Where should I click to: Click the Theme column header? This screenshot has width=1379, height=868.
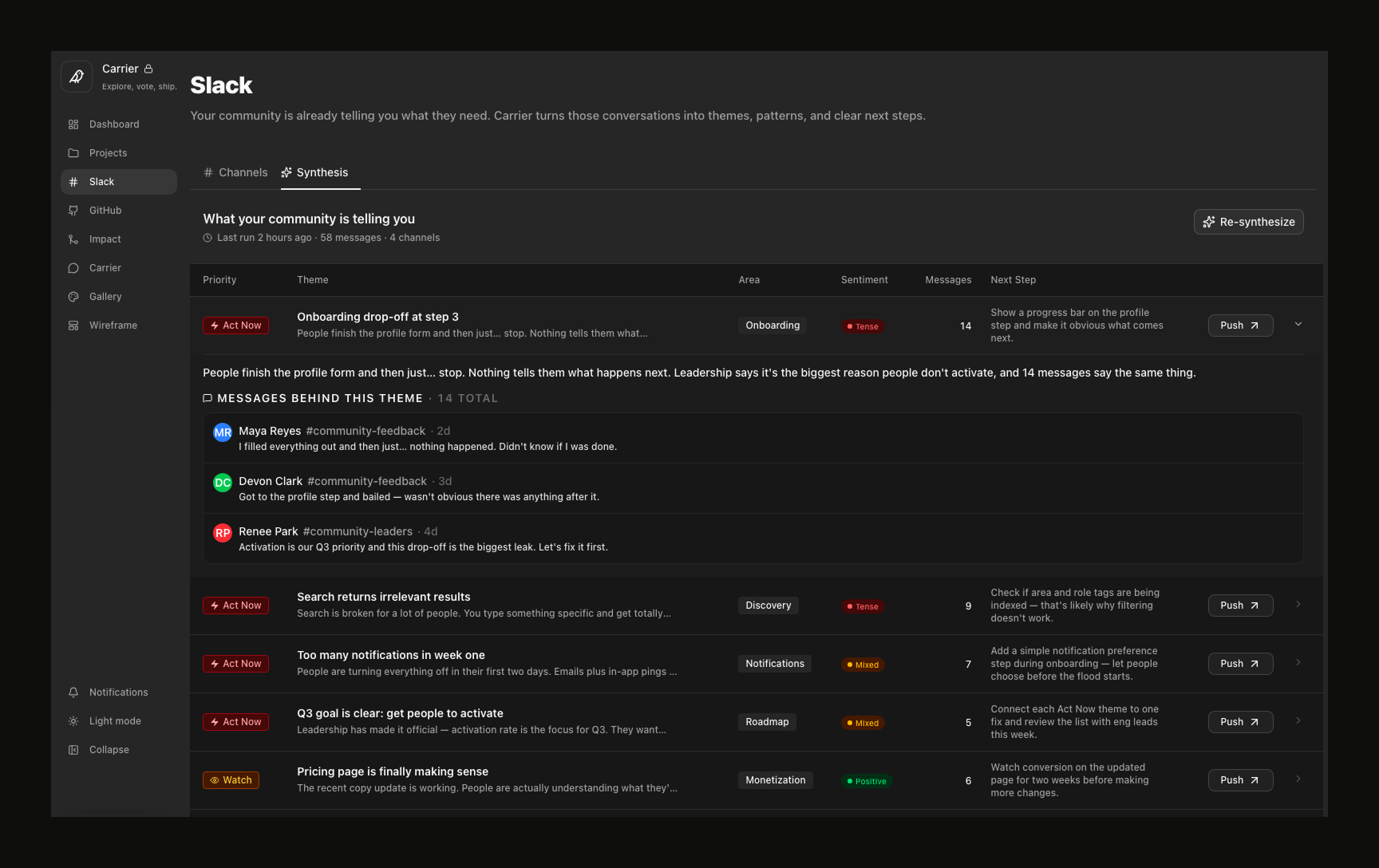pos(313,280)
